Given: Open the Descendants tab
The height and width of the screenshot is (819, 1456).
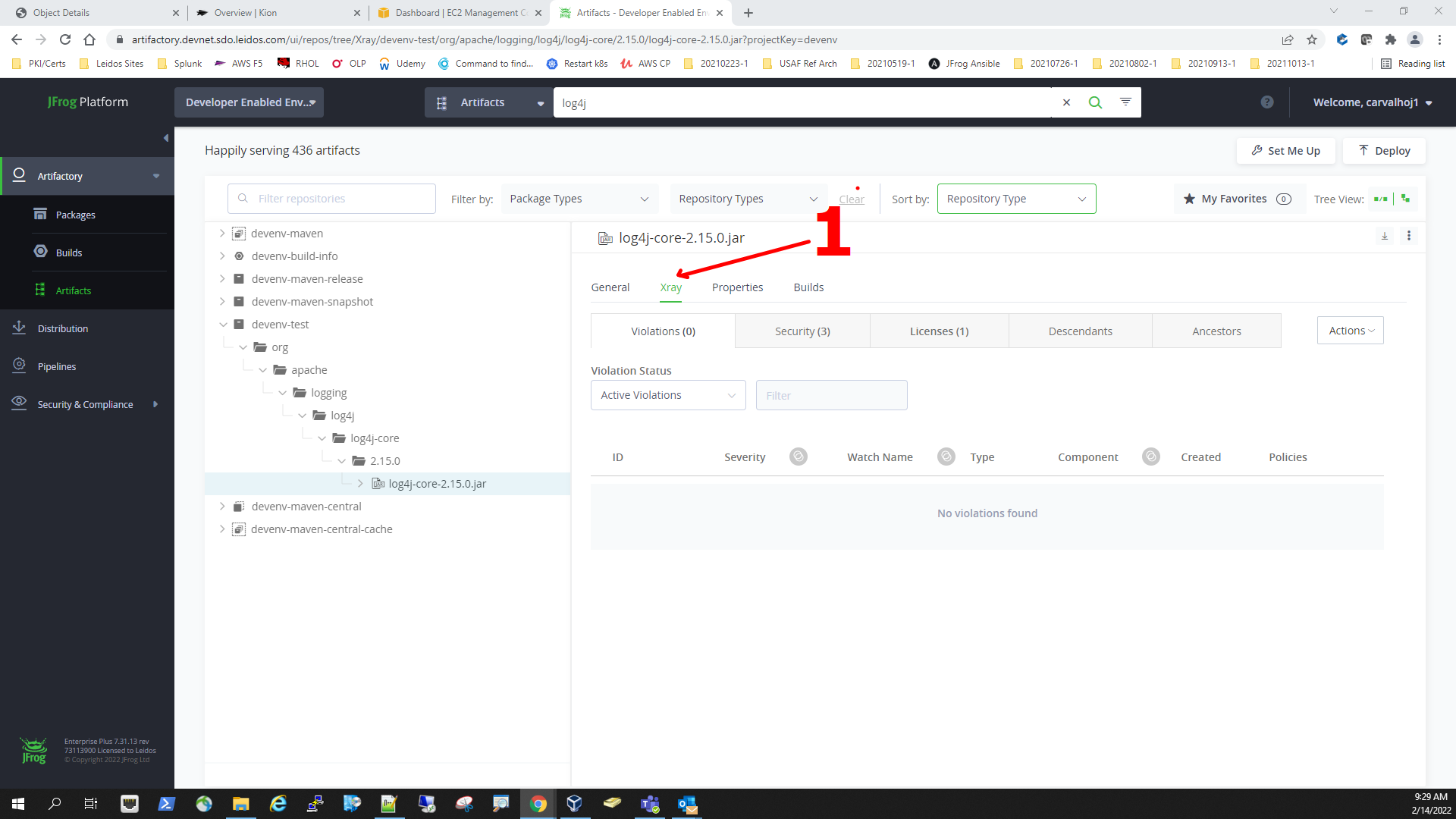Looking at the screenshot, I should [x=1081, y=331].
